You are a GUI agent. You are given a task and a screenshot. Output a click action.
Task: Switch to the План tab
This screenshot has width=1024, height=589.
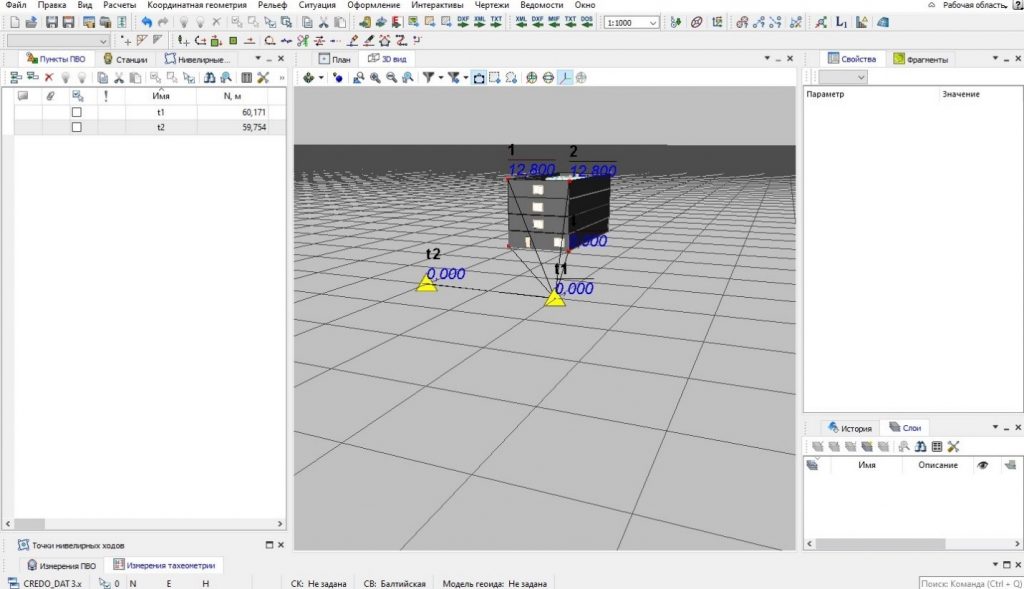pos(334,59)
